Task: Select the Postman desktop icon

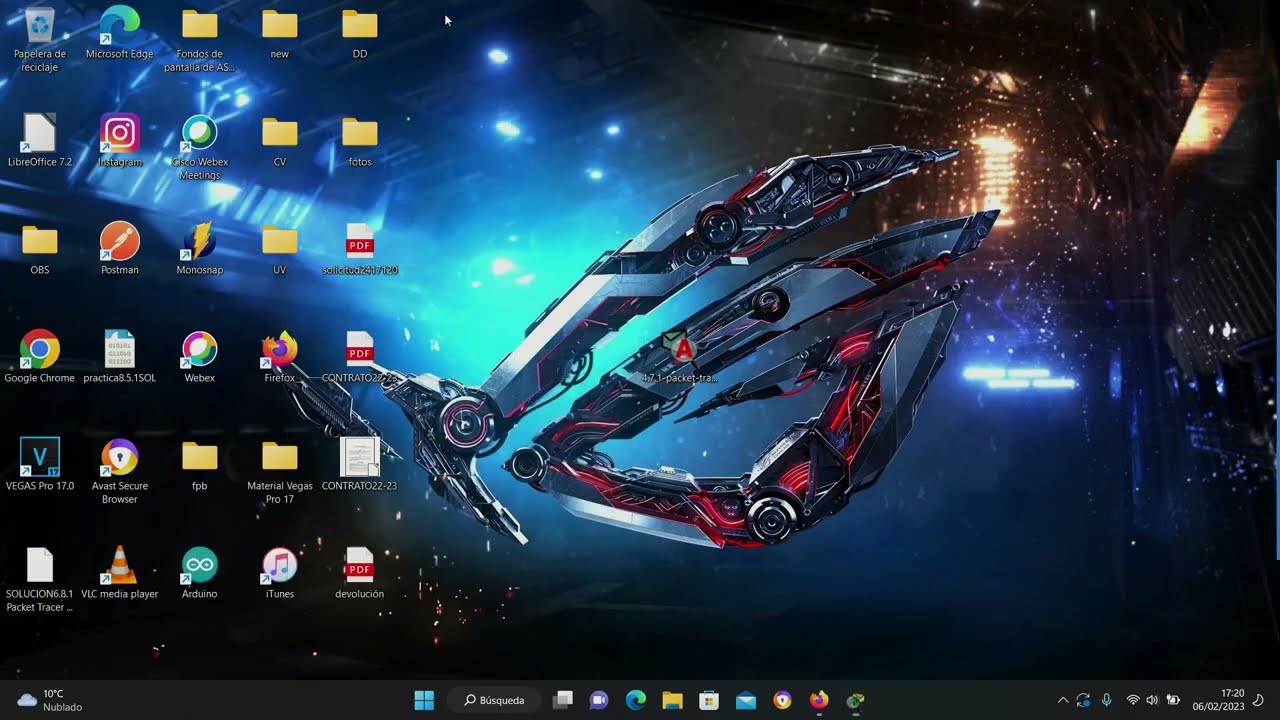Action: [x=120, y=248]
